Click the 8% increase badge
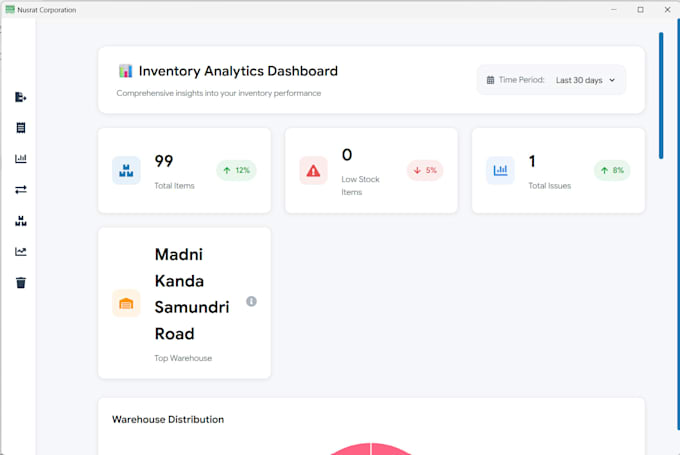This screenshot has height=455, width=680. point(612,170)
